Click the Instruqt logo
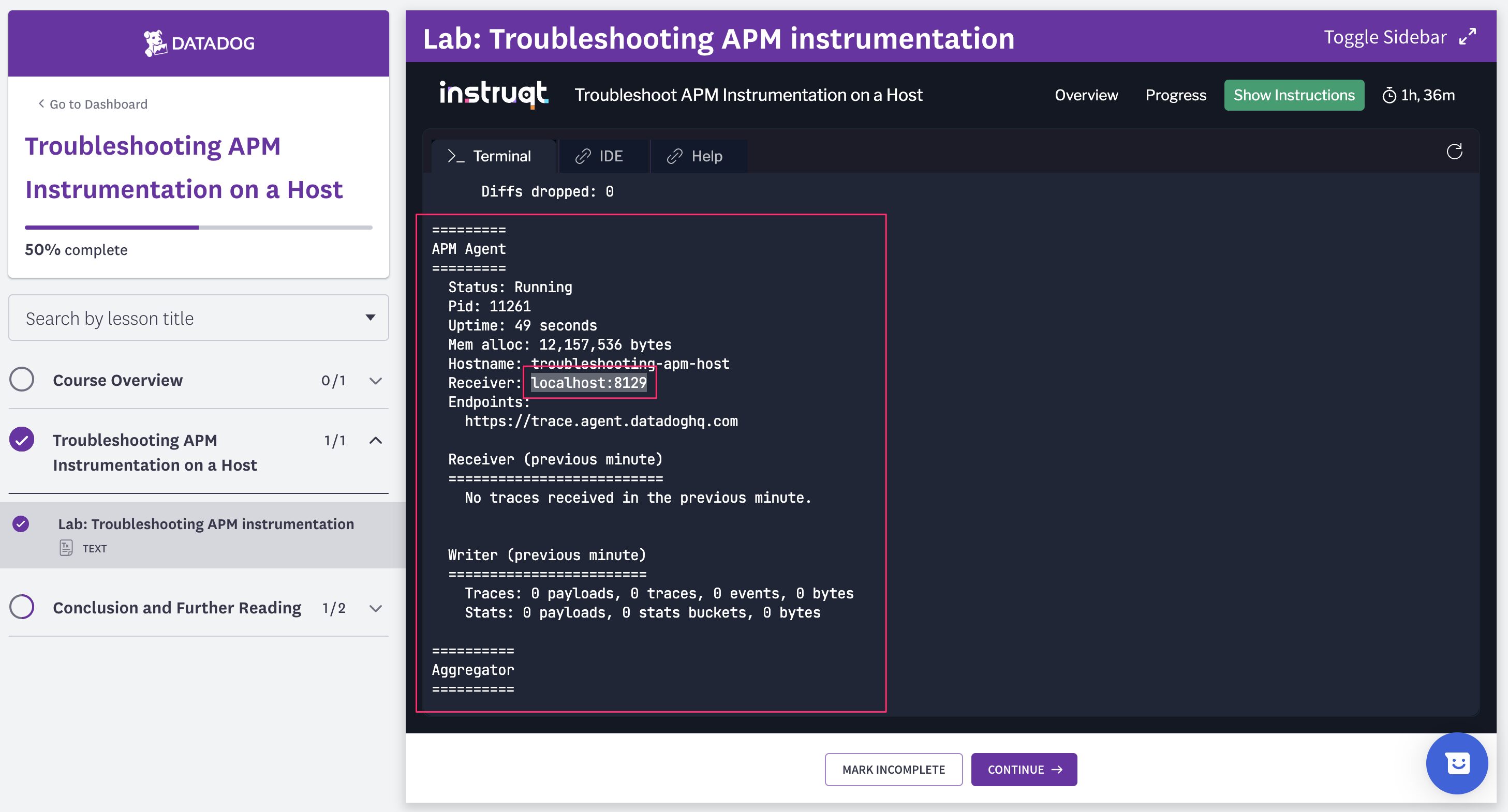1508x812 pixels. (494, 94)
